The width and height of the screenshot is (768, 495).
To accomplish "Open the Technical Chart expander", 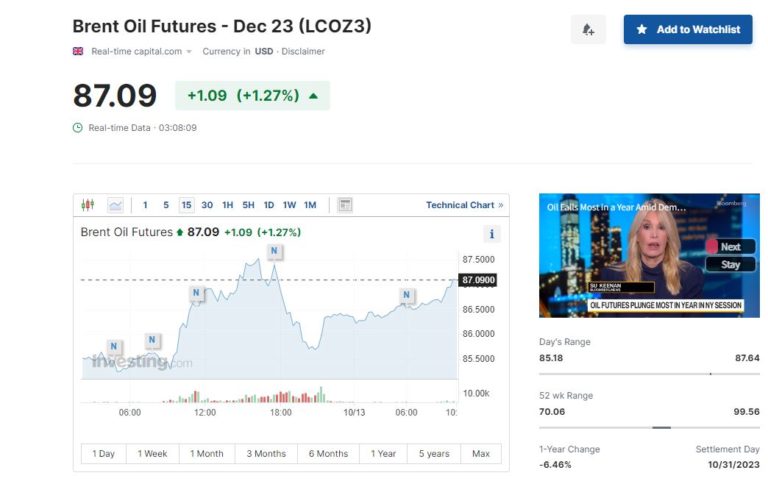I will 465,205.
